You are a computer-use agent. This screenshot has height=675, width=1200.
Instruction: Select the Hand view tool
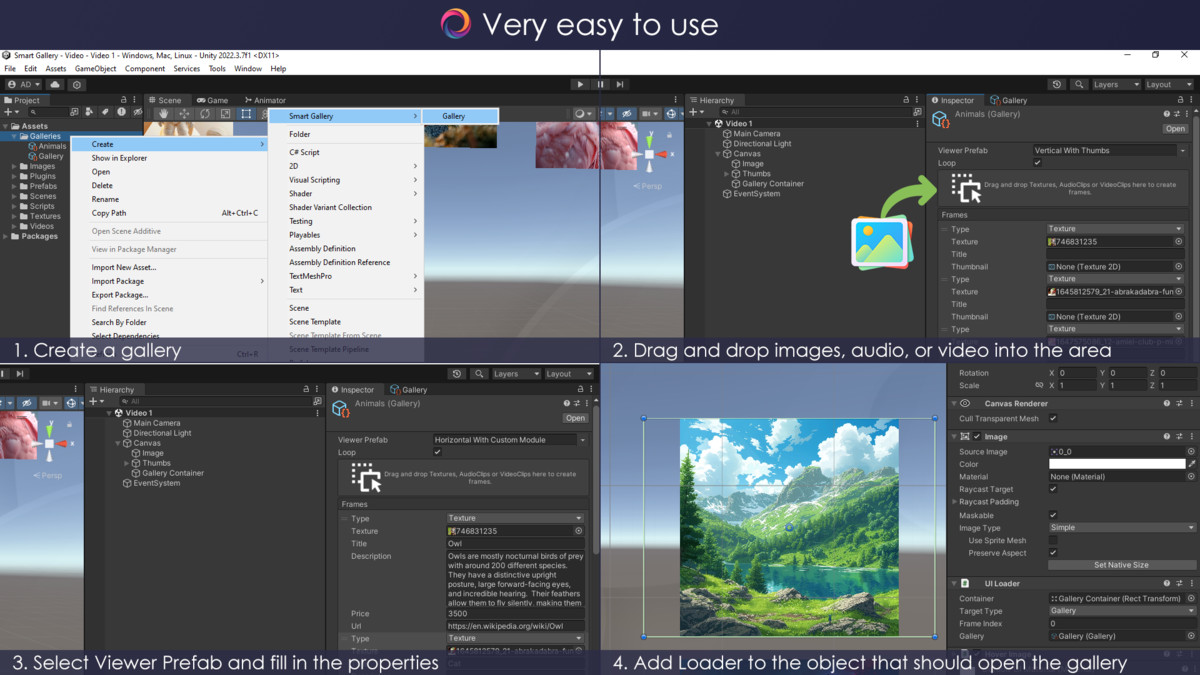164,114
